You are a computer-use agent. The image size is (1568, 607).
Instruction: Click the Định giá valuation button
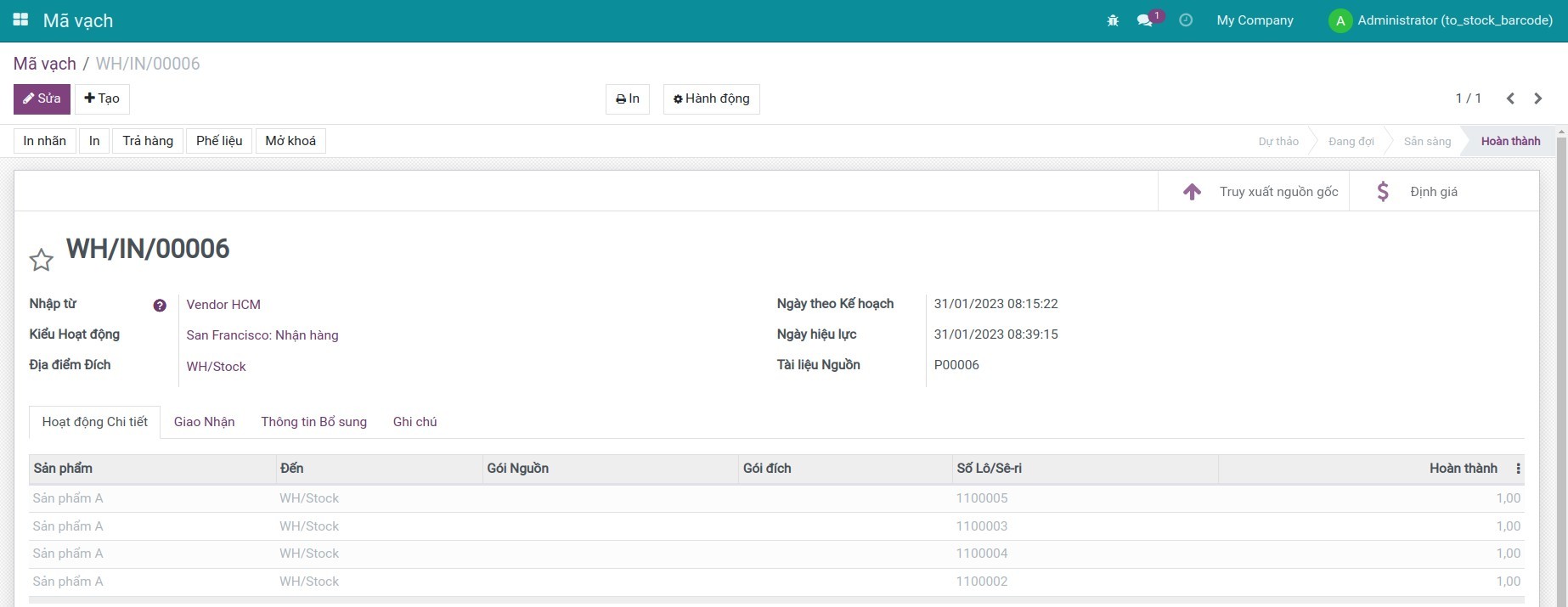tap(1417, 192)
